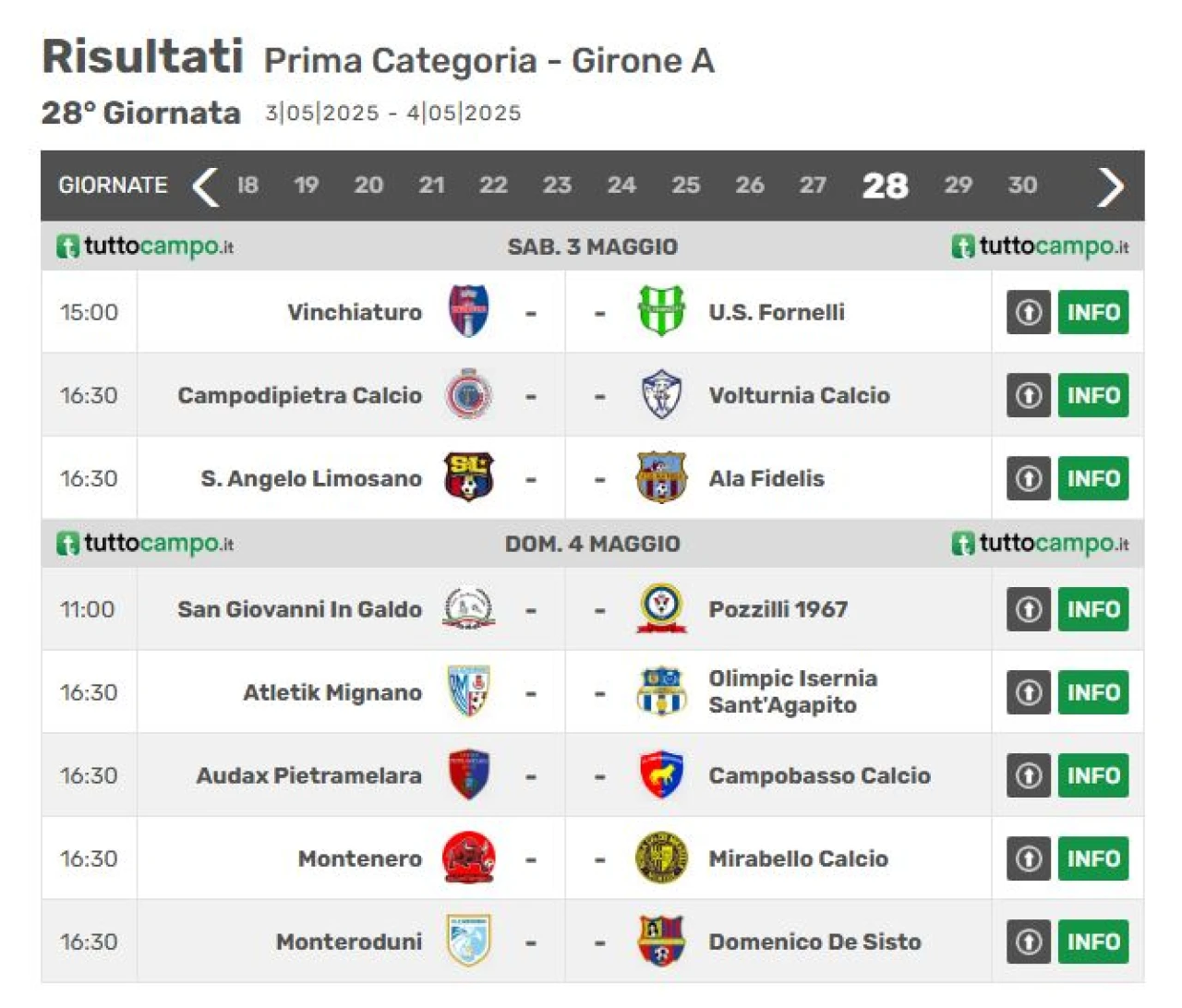Click the arrow icon on the Monteroduni match row
The height and width of the screenshot is (1008, 1182).
click(1029, 942)
